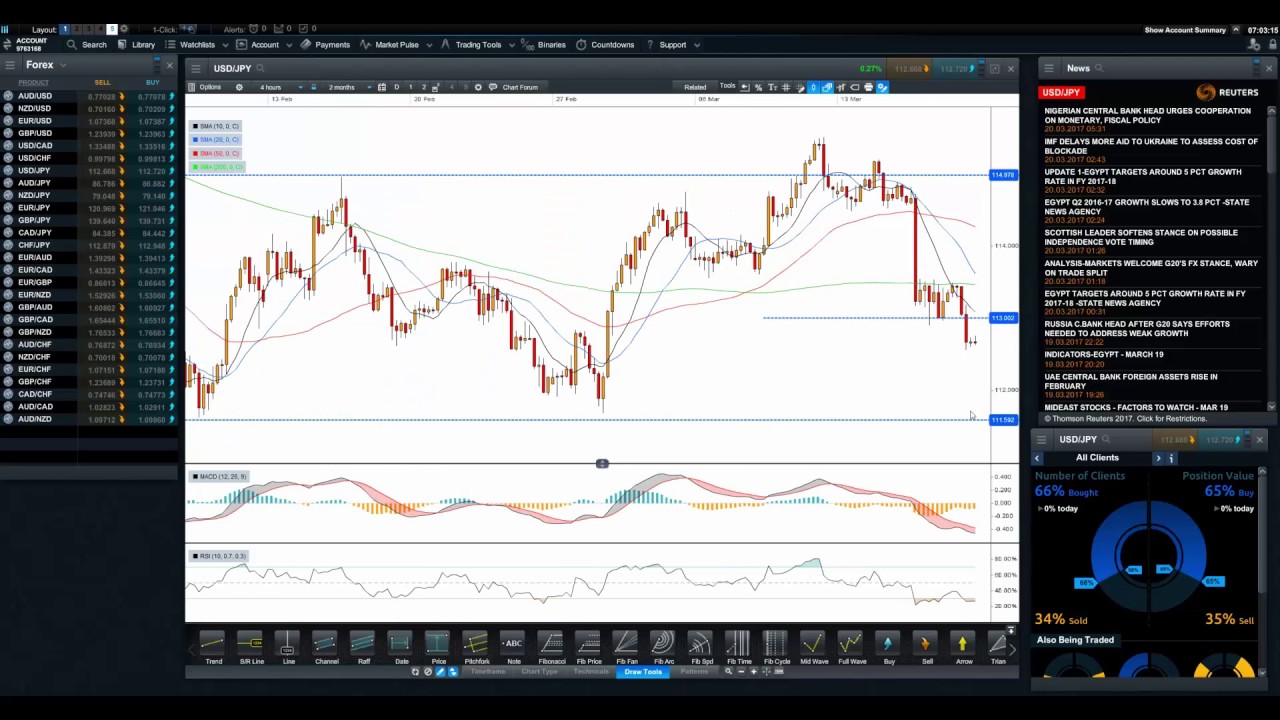Toggle the green SMA 200 indicator label

pos(216,166)
